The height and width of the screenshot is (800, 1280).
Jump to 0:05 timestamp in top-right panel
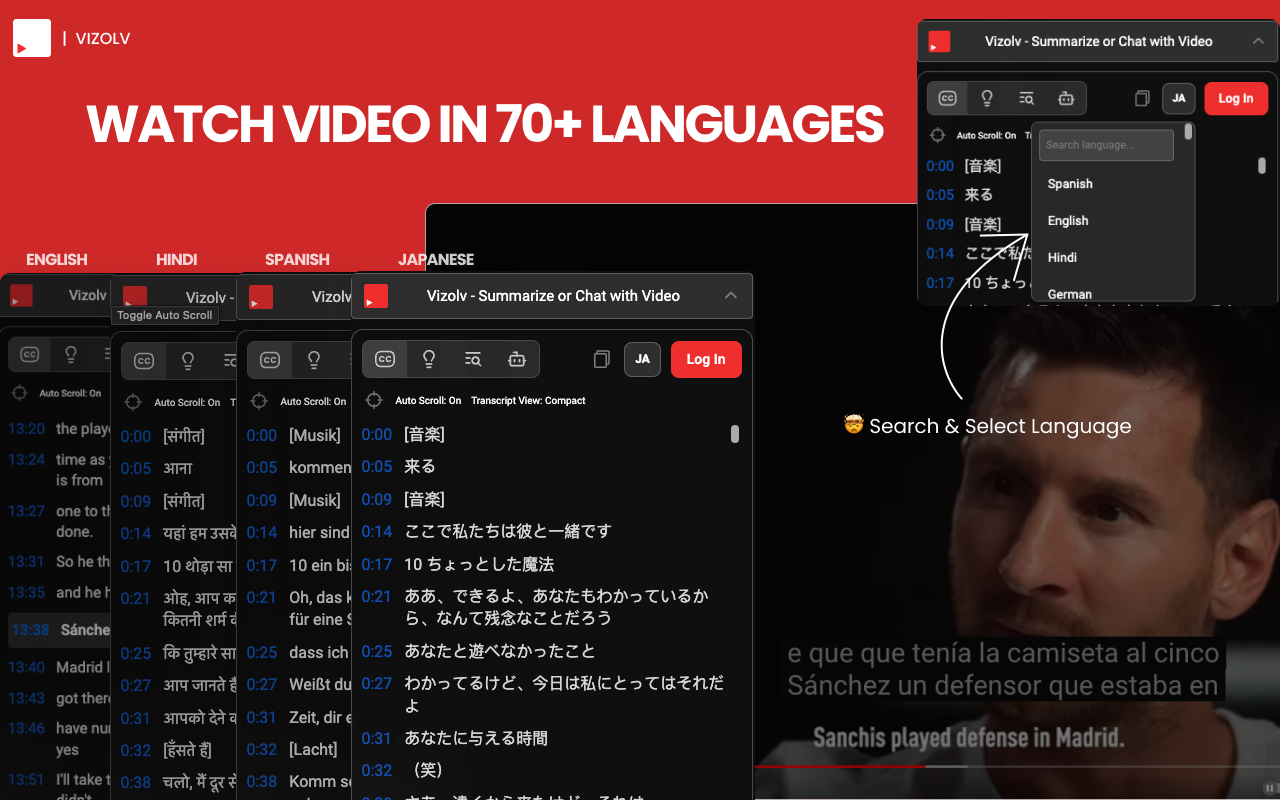point(940,195)
